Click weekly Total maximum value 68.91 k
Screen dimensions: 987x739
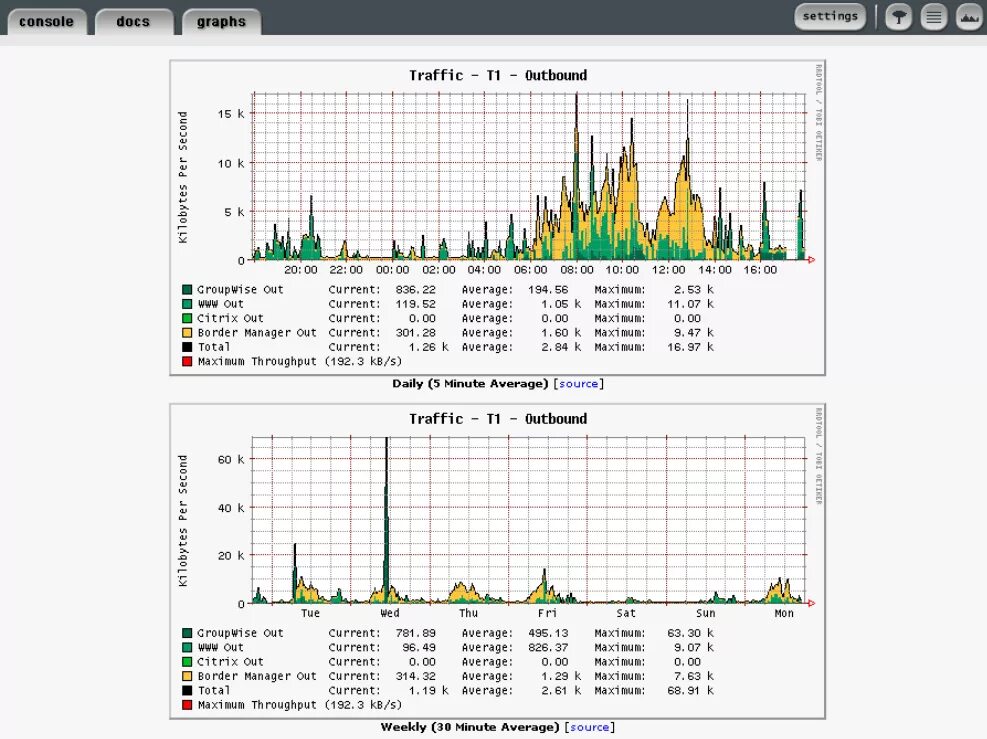pyautogui.click(x=691, y=691)
